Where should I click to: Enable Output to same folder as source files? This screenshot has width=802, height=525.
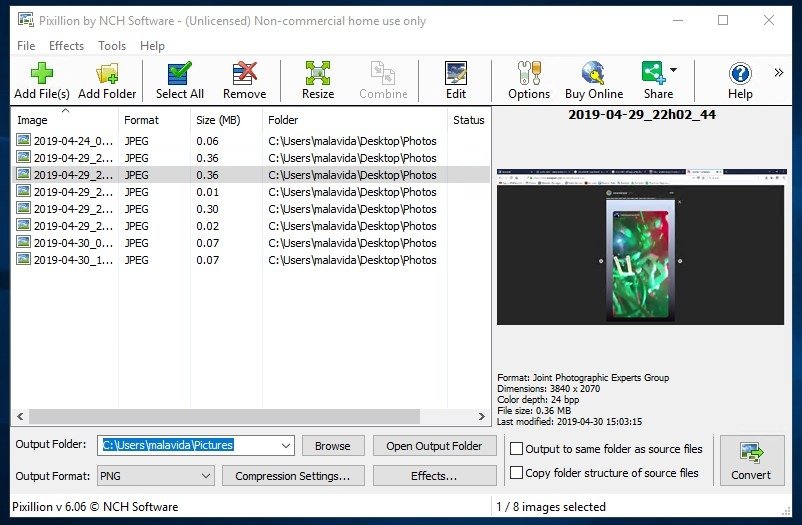click(x=517, y=449)
